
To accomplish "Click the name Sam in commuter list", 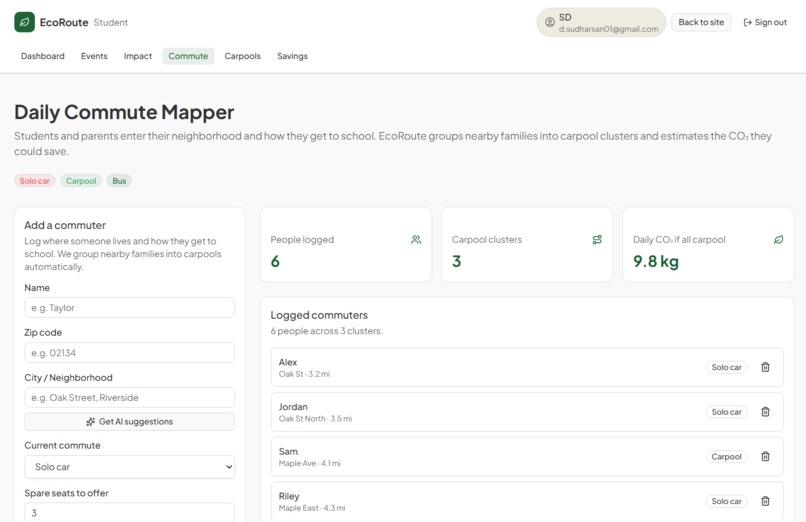I will 288,452.
